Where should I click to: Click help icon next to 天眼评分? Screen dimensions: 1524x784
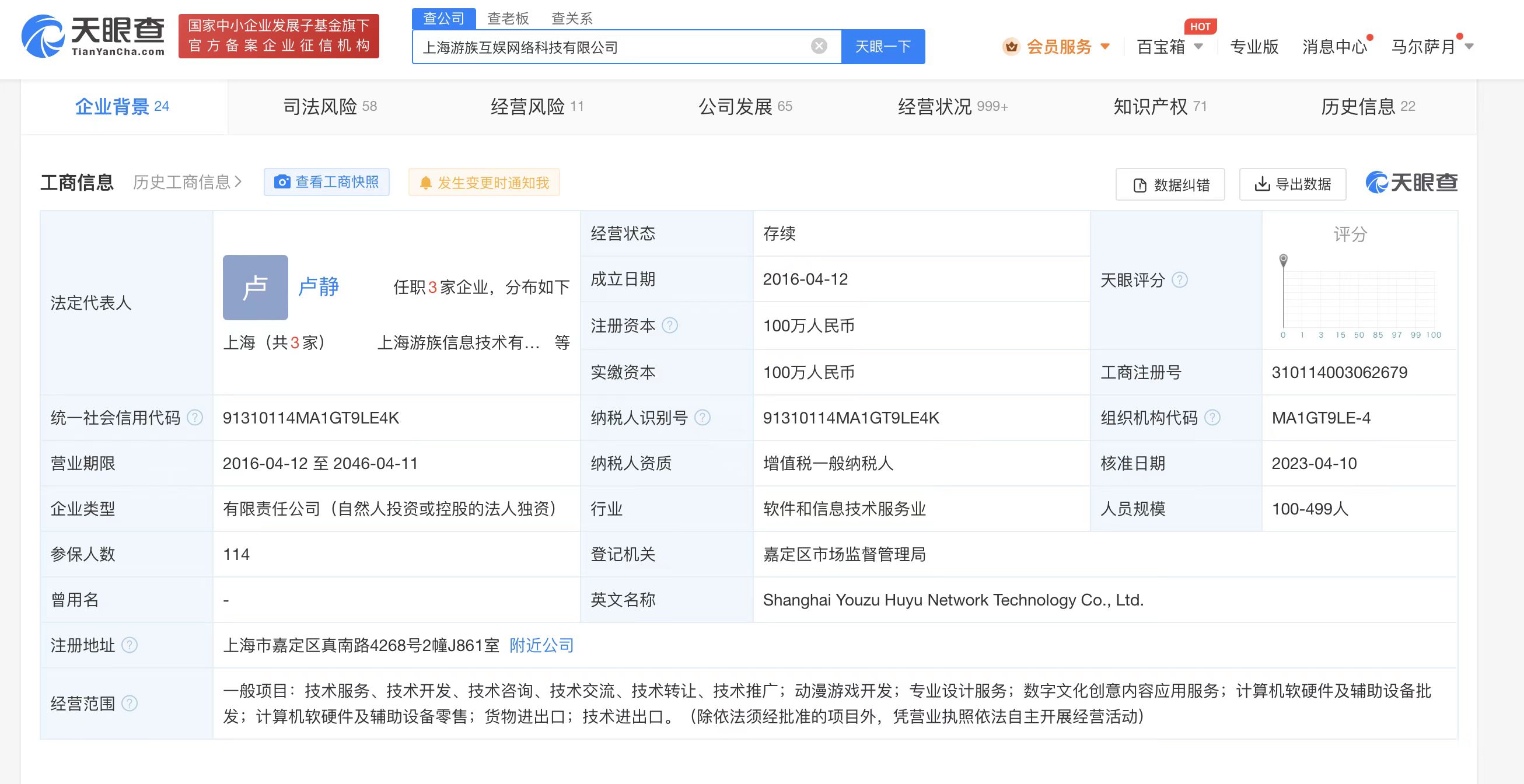(1179, 280)
